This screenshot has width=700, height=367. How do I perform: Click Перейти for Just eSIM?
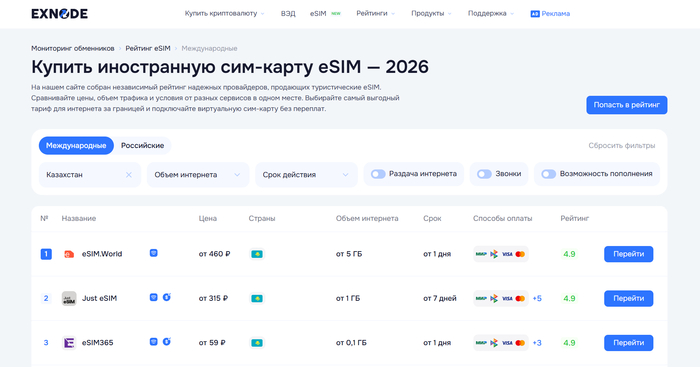[629, 298]
